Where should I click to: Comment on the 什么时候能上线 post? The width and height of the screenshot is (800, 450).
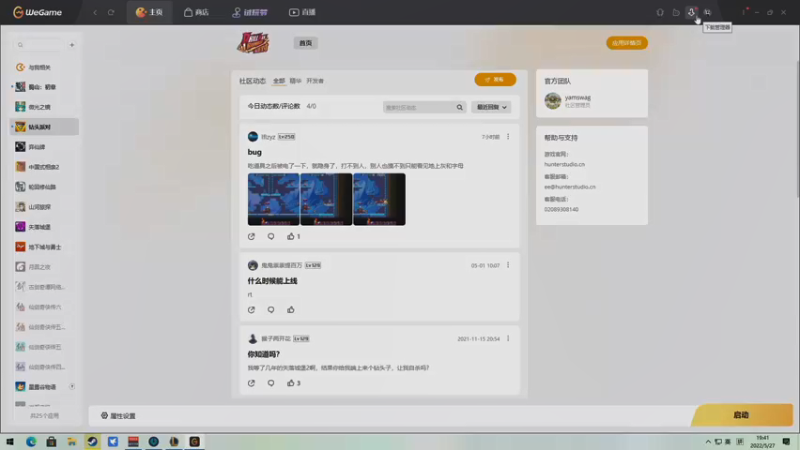pos(271,310)
